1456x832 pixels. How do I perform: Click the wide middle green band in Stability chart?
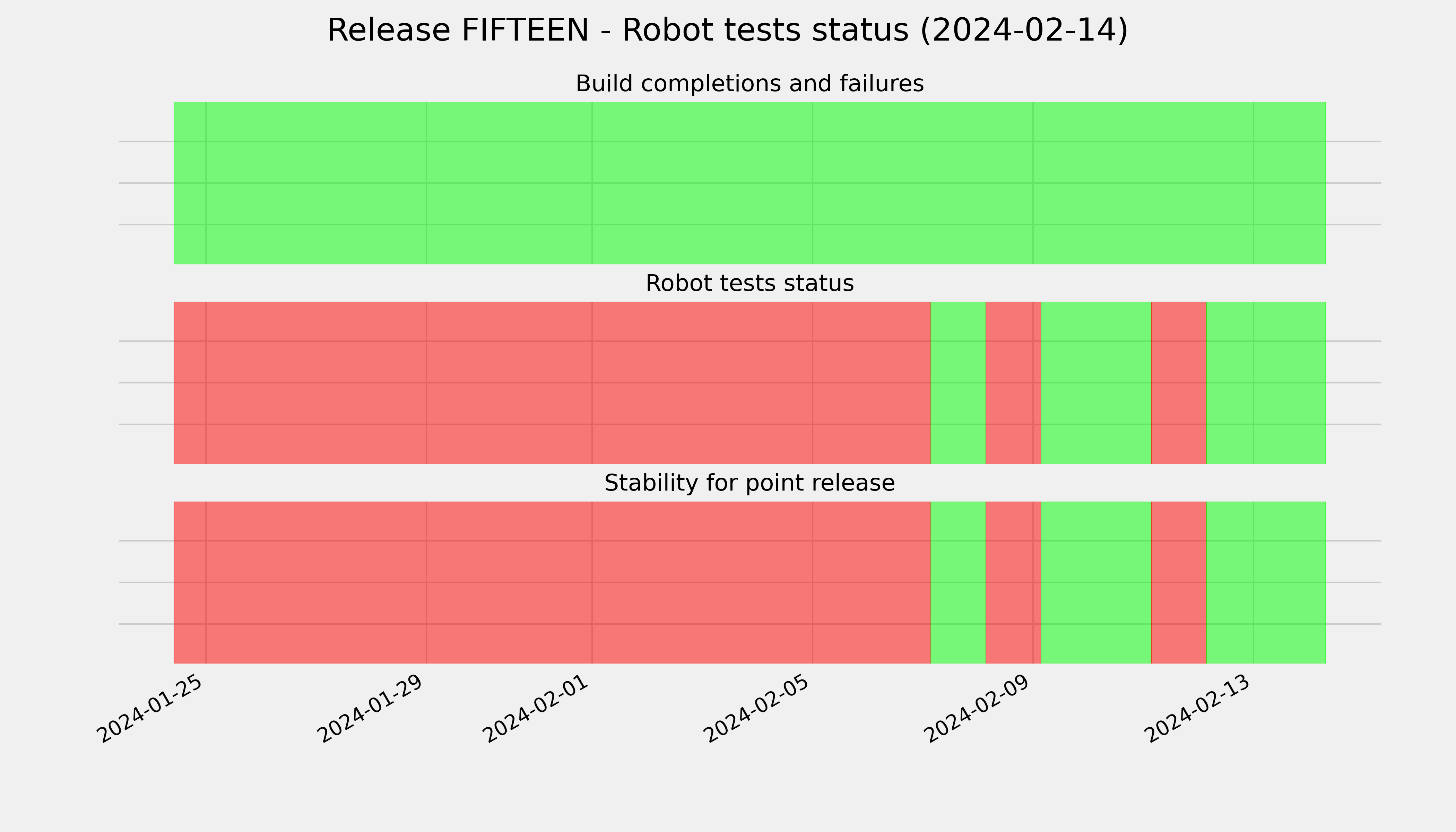point(1096,583)
